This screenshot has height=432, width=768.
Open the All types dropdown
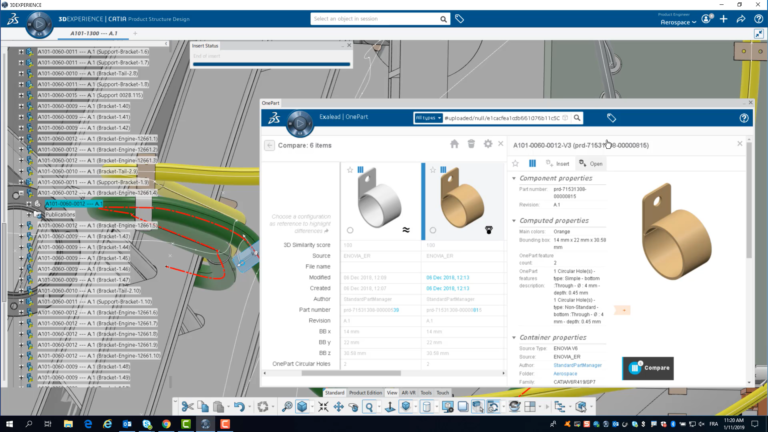point(428,118)
